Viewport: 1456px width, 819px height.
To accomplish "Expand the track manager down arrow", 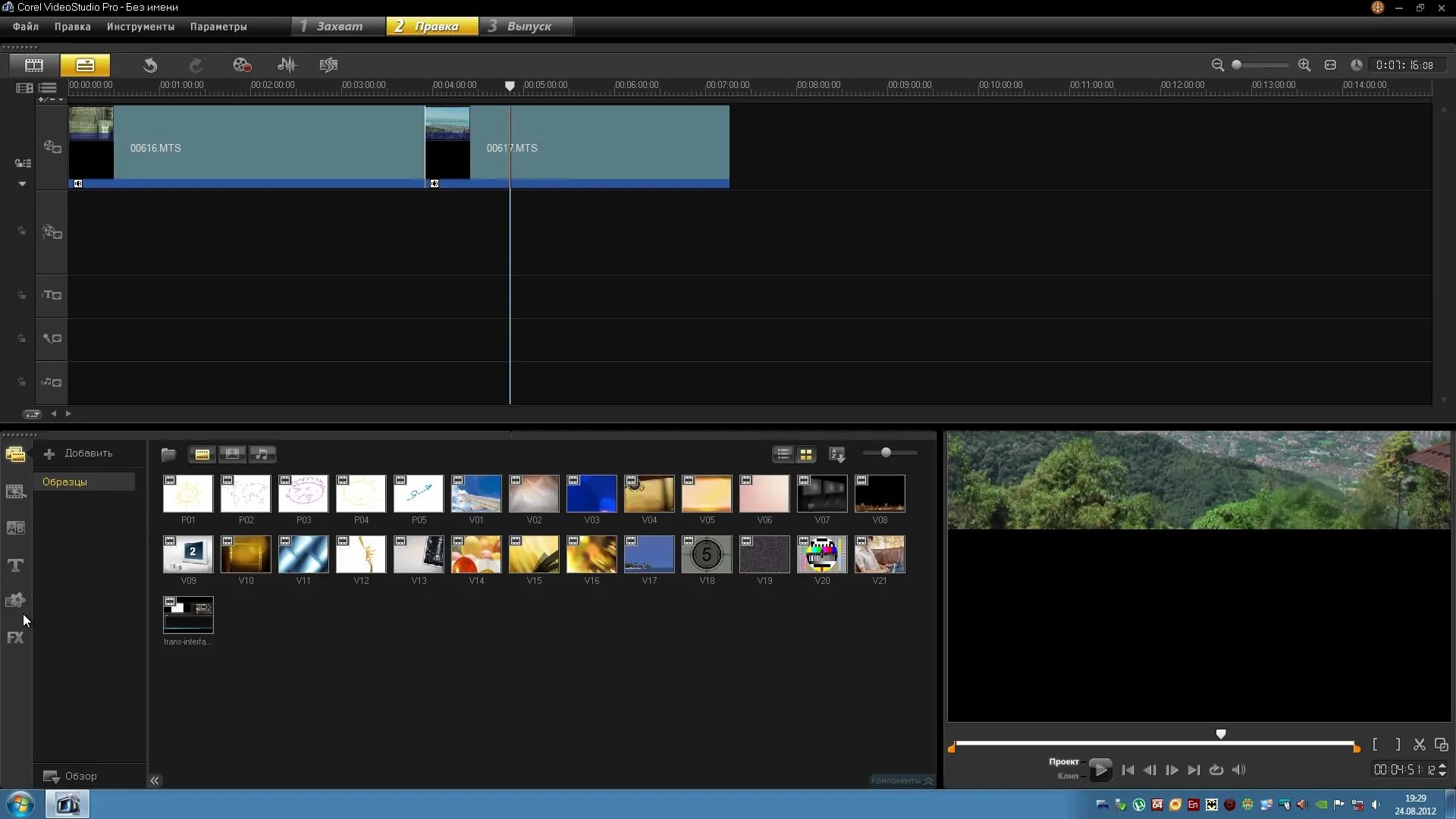I will click(22, 184).
